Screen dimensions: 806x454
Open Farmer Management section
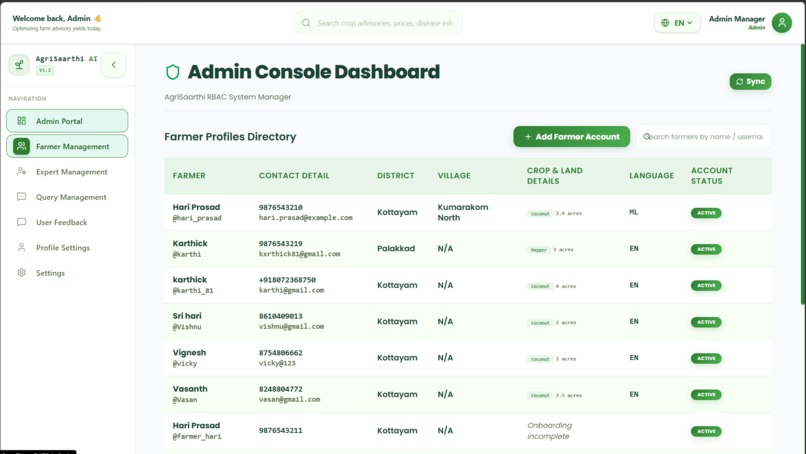tap(67, 146)
